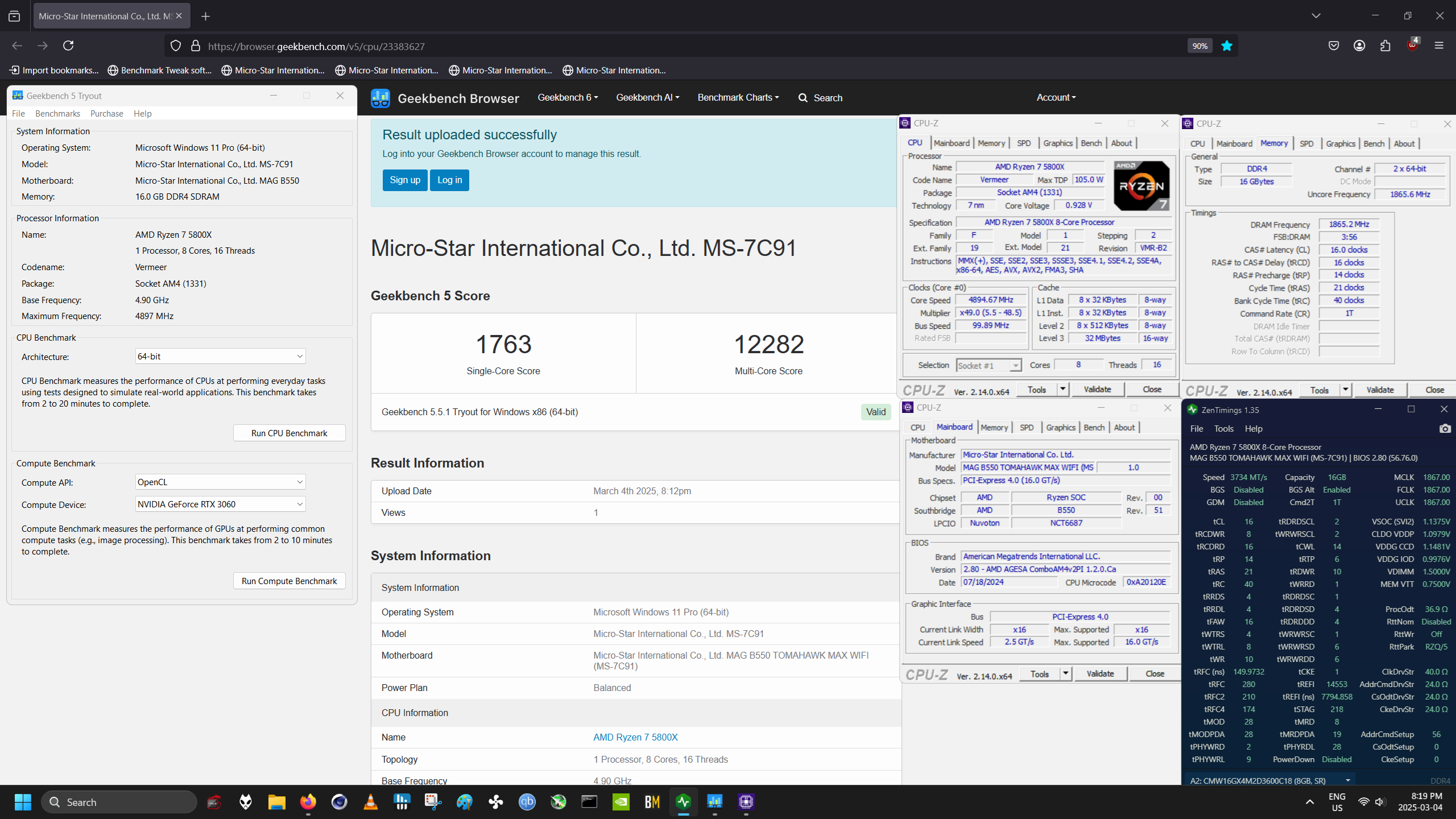
Task: Click the 90% zoom level indicator
Action: (x=1199, y=46)
